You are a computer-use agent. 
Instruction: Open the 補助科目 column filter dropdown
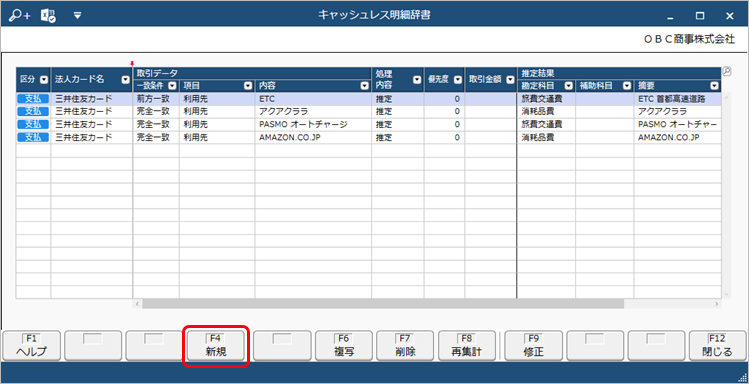tap(627, 86)
